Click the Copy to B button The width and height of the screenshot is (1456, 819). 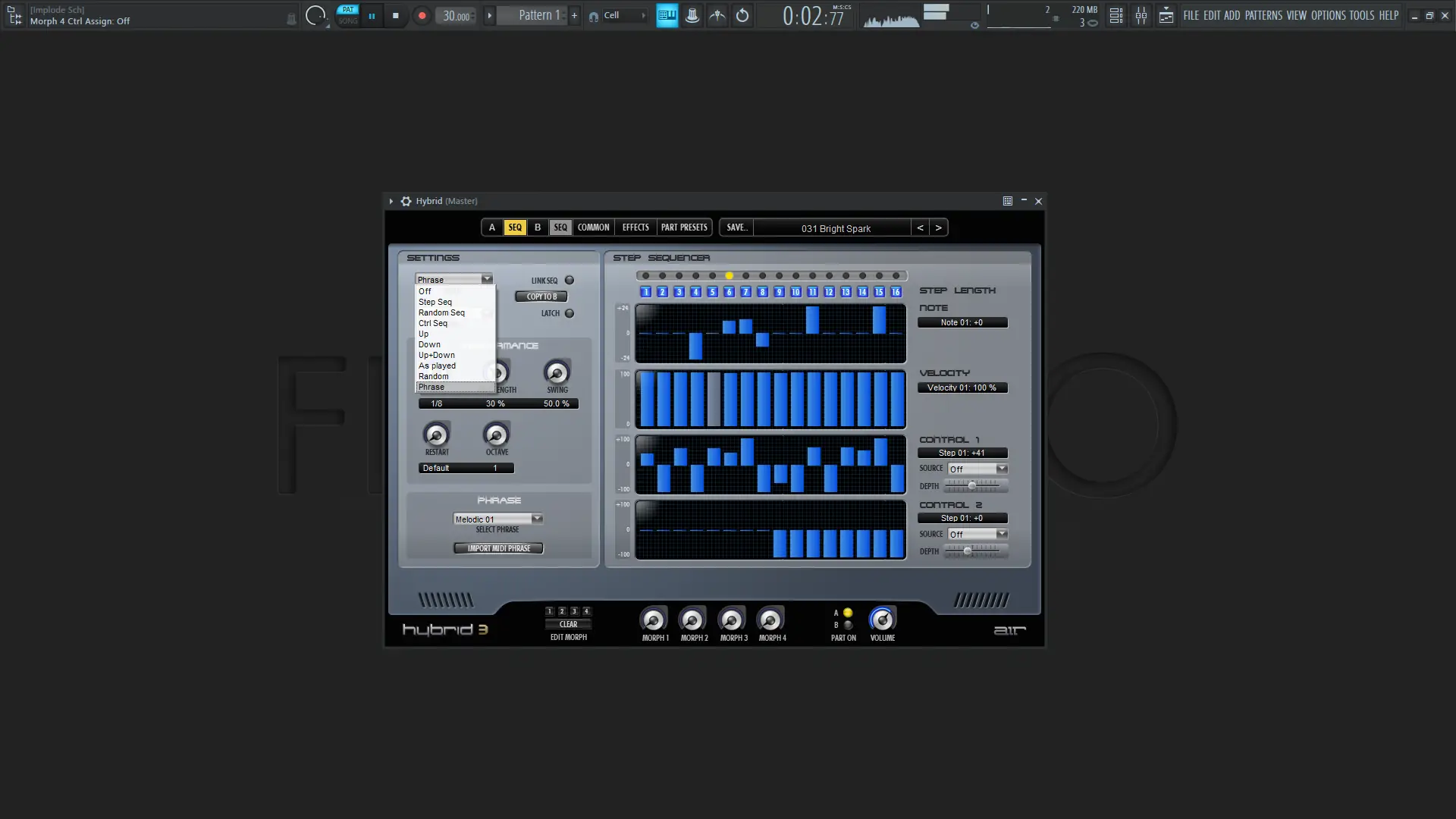541,297
